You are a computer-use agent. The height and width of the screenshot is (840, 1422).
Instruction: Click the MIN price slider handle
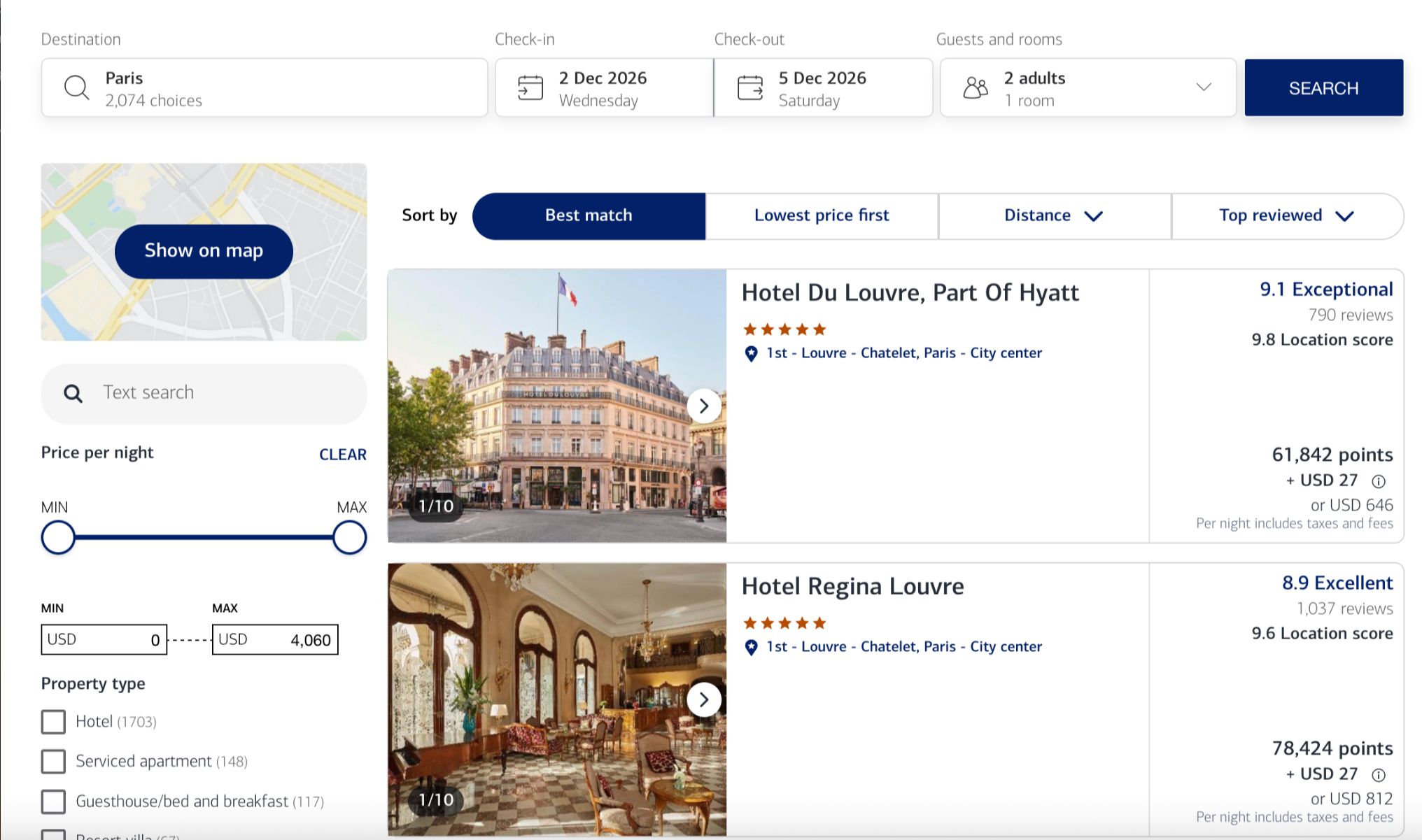point(58,537)
